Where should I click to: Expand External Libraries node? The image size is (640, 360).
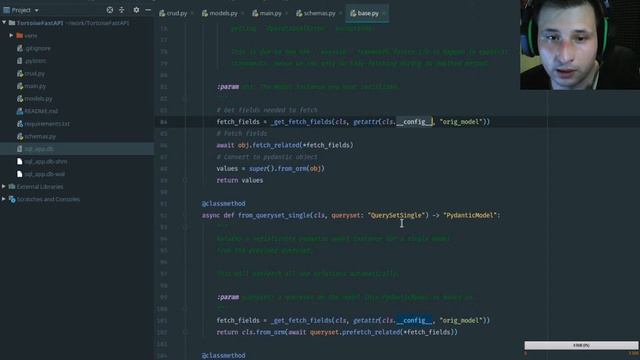tap(4, 187)
